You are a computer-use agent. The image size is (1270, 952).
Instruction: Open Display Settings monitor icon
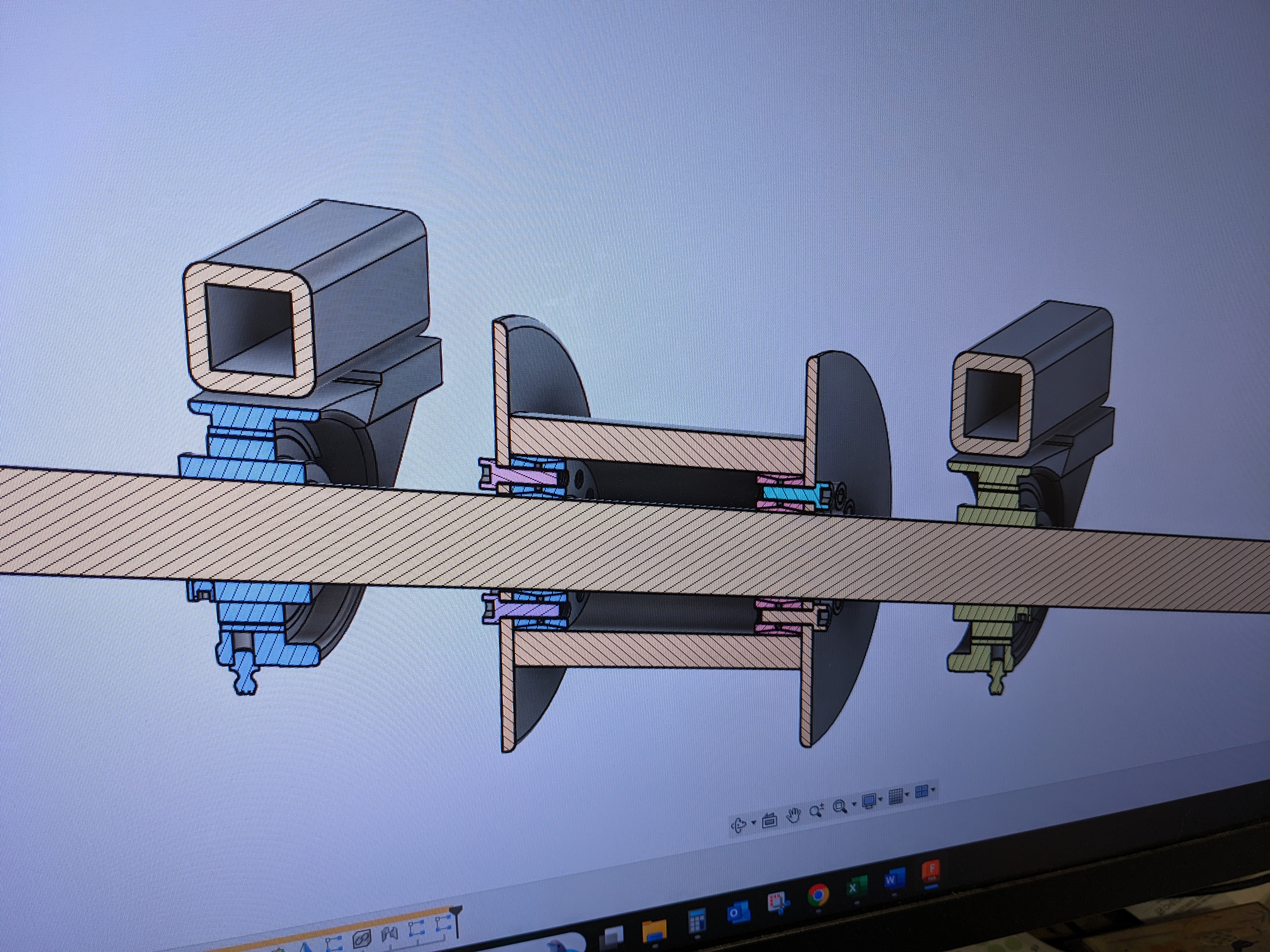click(x=869, y=801)
